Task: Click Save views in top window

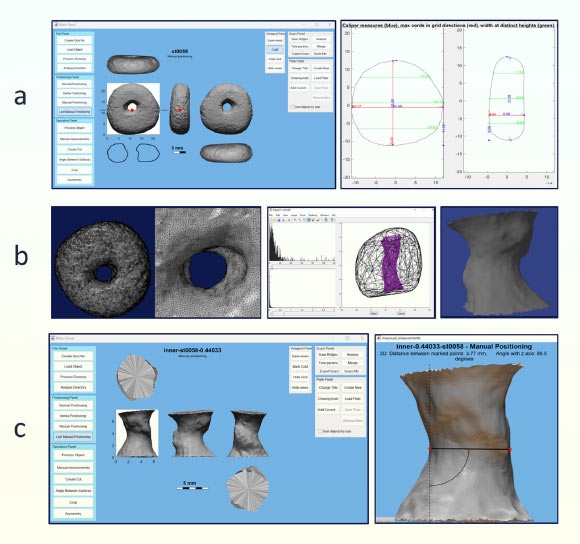Action: (x=275, y=40)
